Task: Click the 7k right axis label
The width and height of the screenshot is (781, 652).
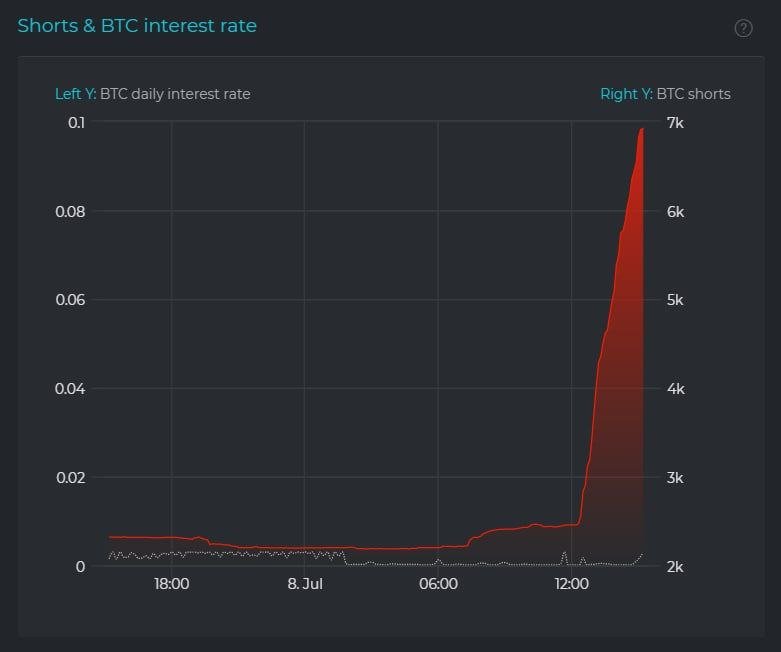Action: pyautogui.click(x=675, y=122)
